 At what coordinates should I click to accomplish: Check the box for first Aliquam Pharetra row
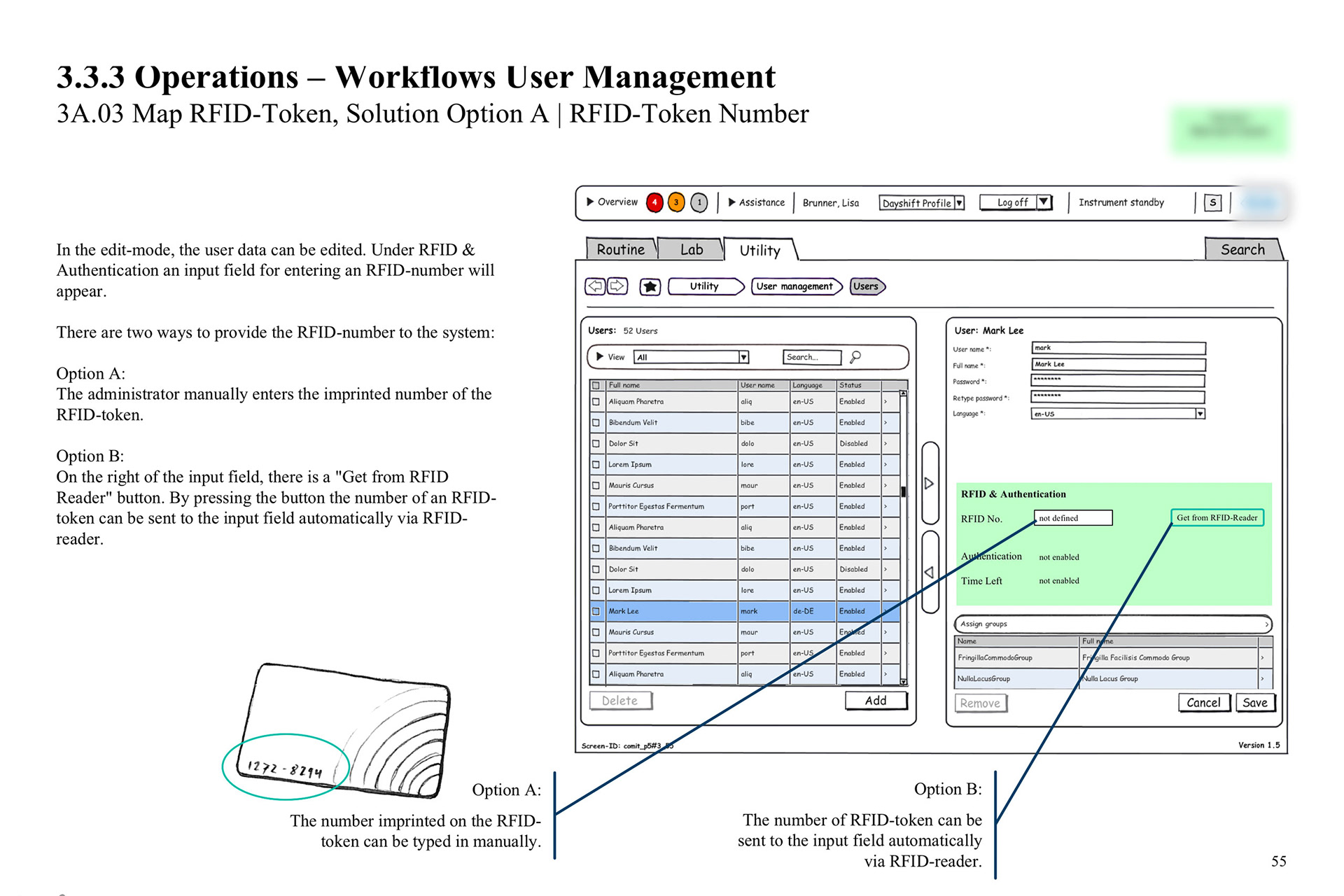[596, 402]
